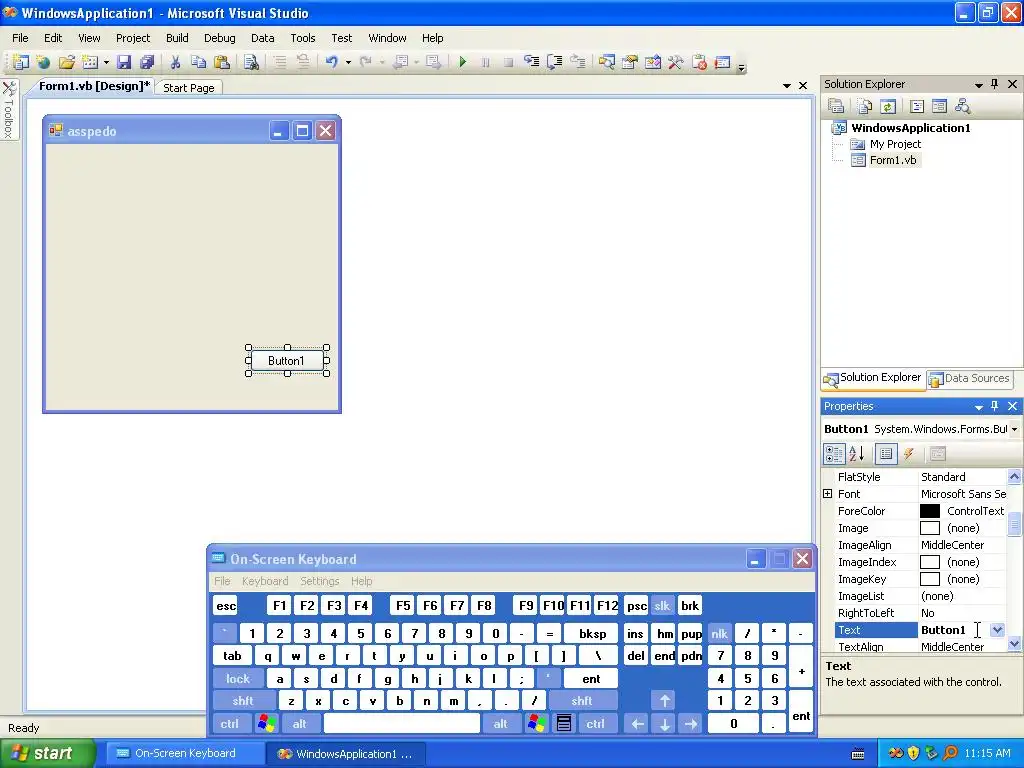1024x768 pixels.
Task: Open Properties panel window position dropdown
Action: click(x=978, y=407)
